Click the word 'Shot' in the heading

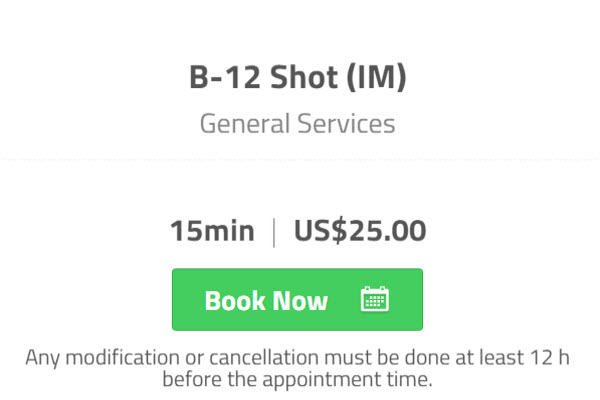coord(304,77)
